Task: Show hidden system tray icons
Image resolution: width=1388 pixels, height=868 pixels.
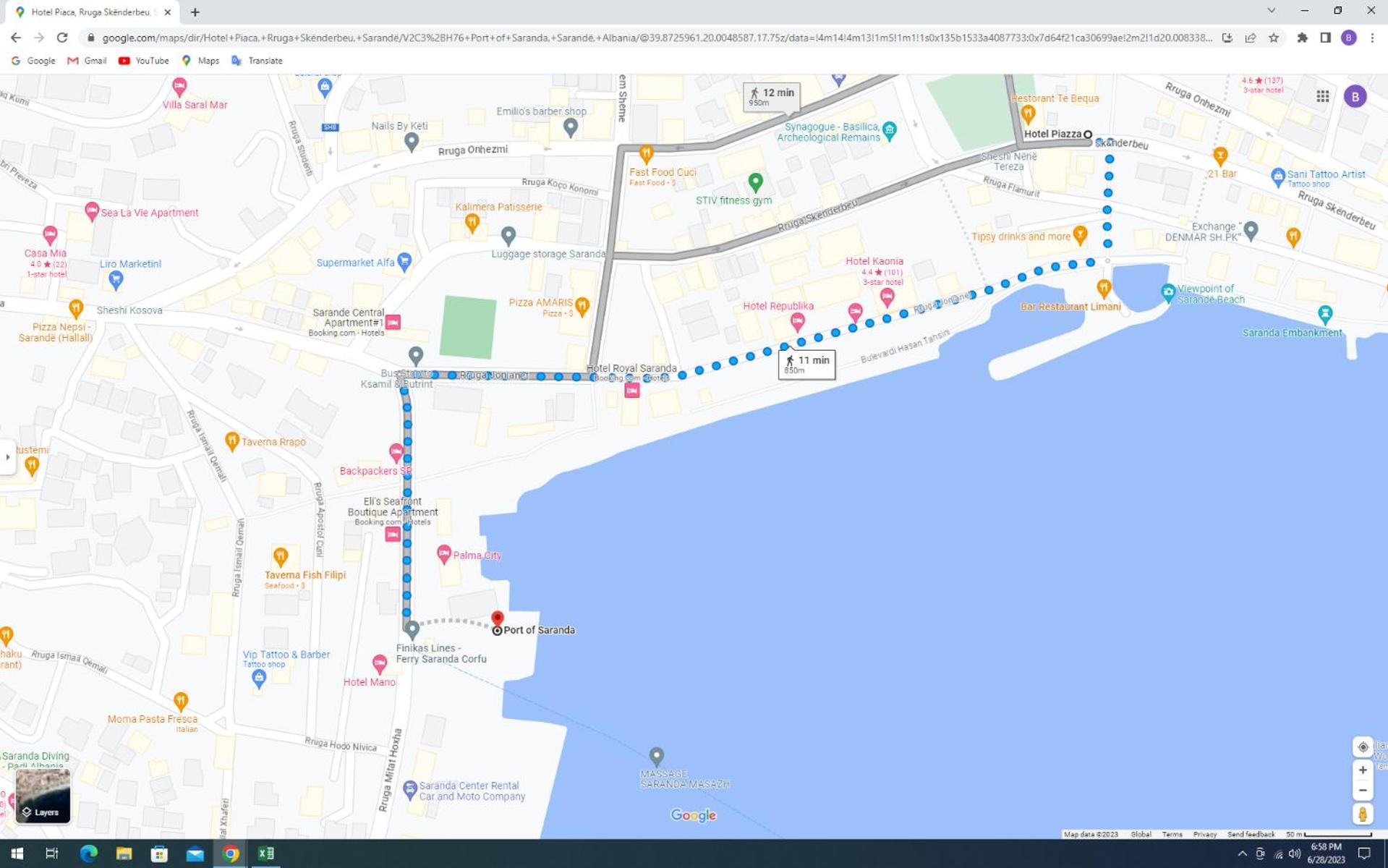Action: [x=1242, y=854]
